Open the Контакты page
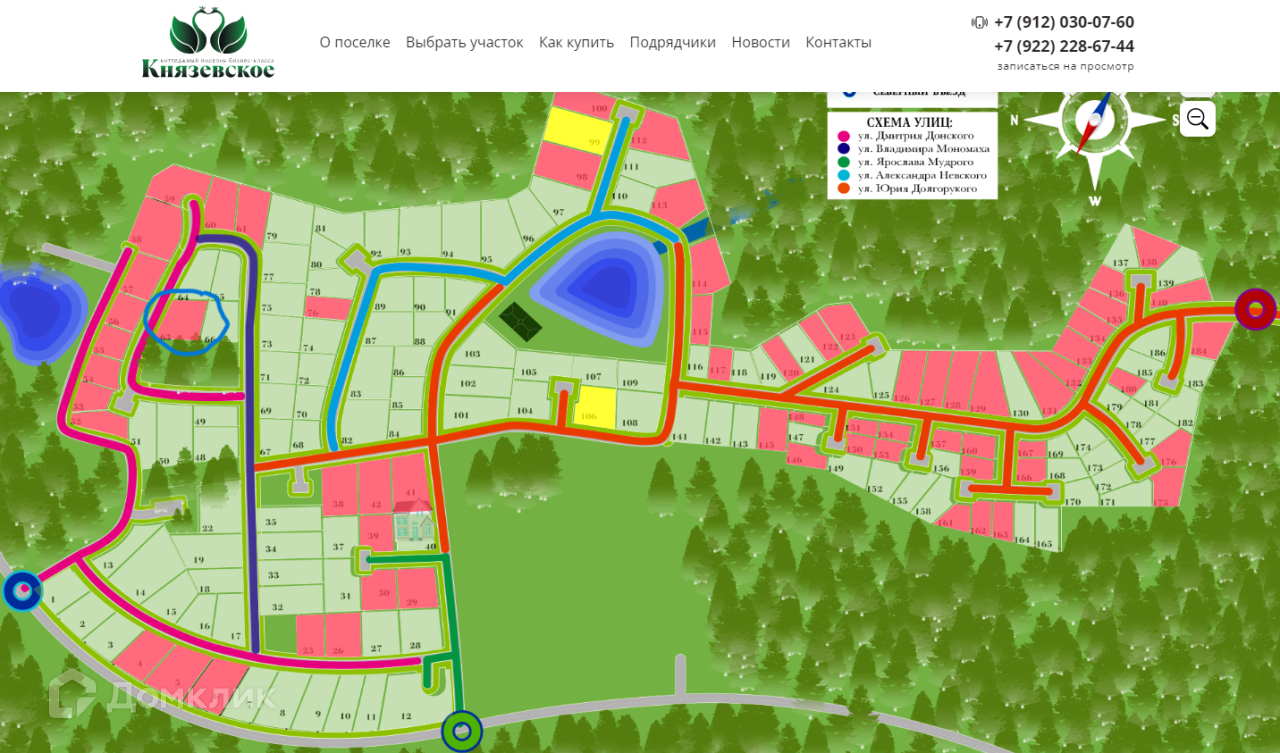The image size is (1280, 753). click(x=838, y=42)
